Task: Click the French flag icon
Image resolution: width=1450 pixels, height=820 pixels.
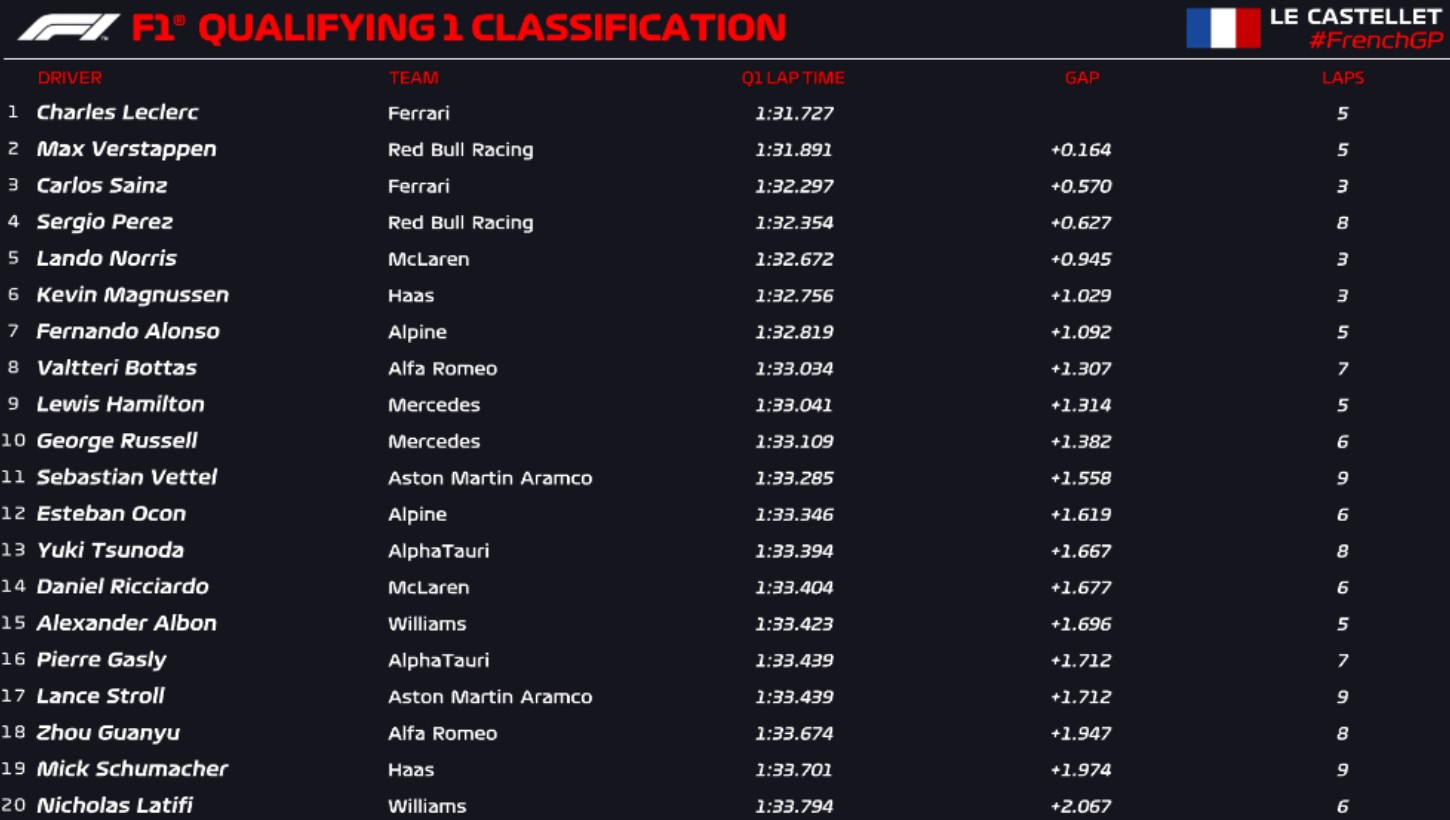Action: point(1223,28)
